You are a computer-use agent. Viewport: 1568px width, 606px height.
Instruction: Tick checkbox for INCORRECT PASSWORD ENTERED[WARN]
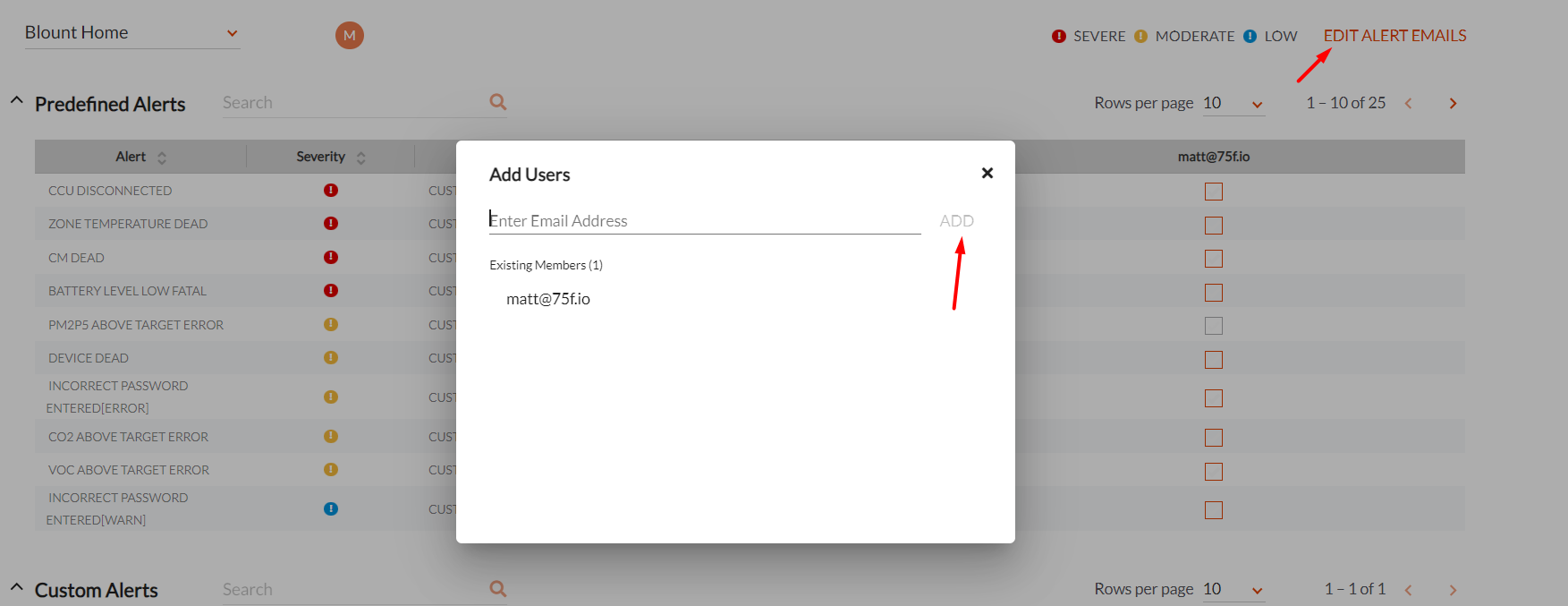click(x=1214, y=510)
